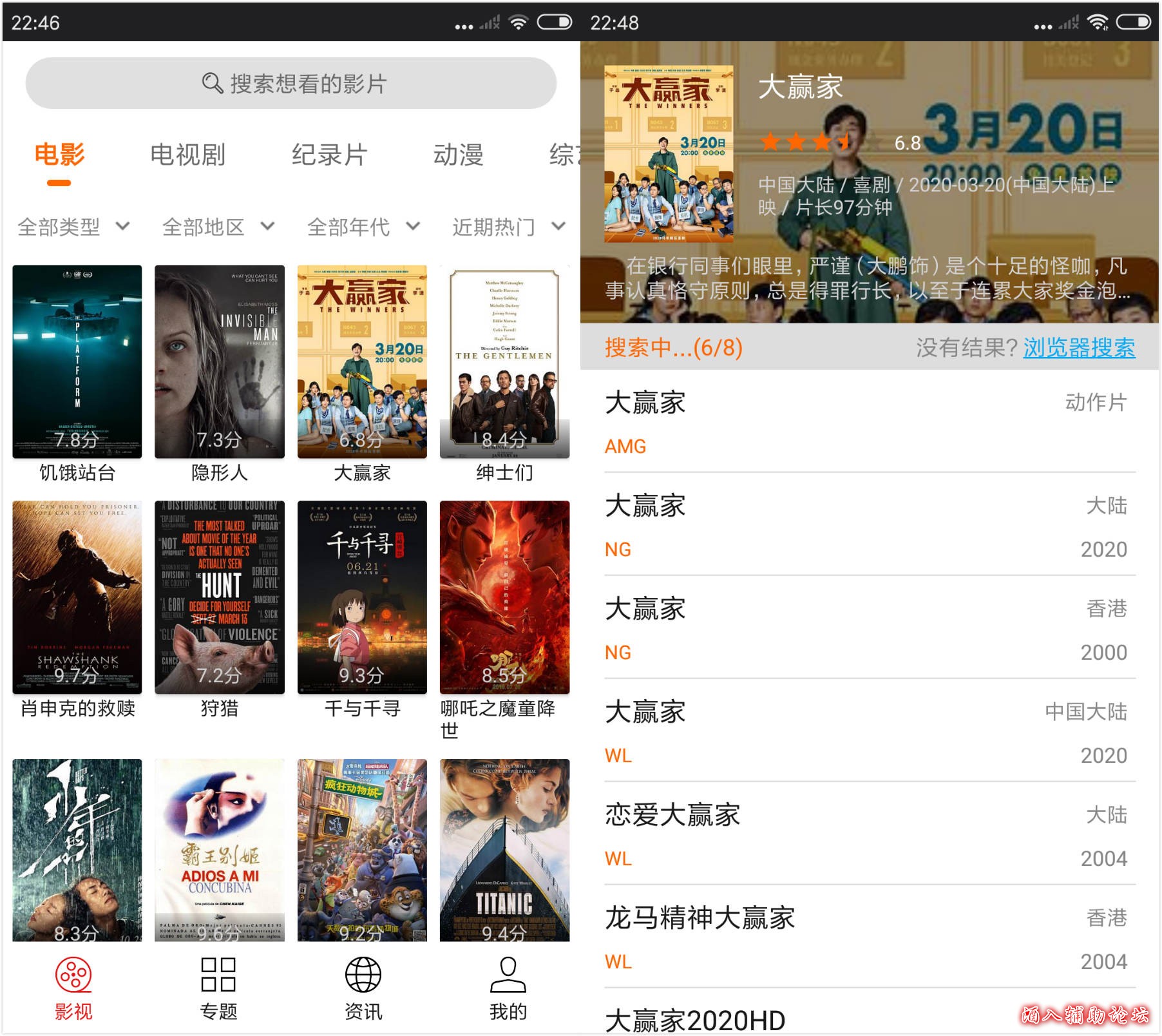Screen dimensions: 1162x1036
Task: Click the 浏览器搜索 link
Action: coord(1079,348)
